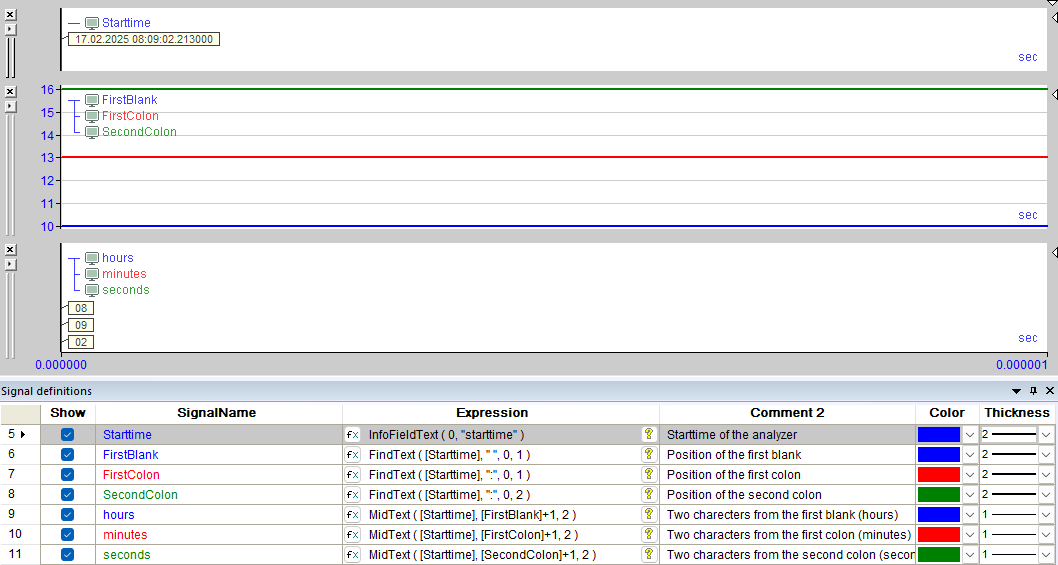Open fx expression editor for Starttime row
This screenshot has height=565, width=1058.
point(352,435)
